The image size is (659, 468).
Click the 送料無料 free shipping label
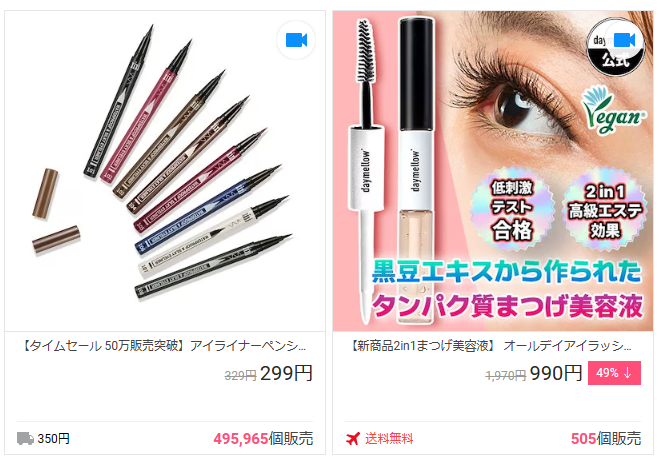point(389,439)
